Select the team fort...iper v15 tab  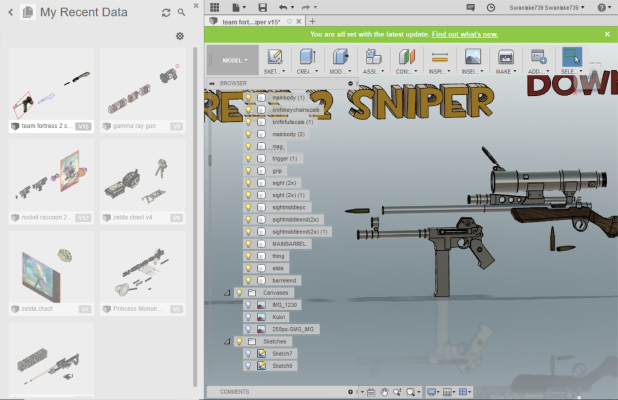pos(251,22)
